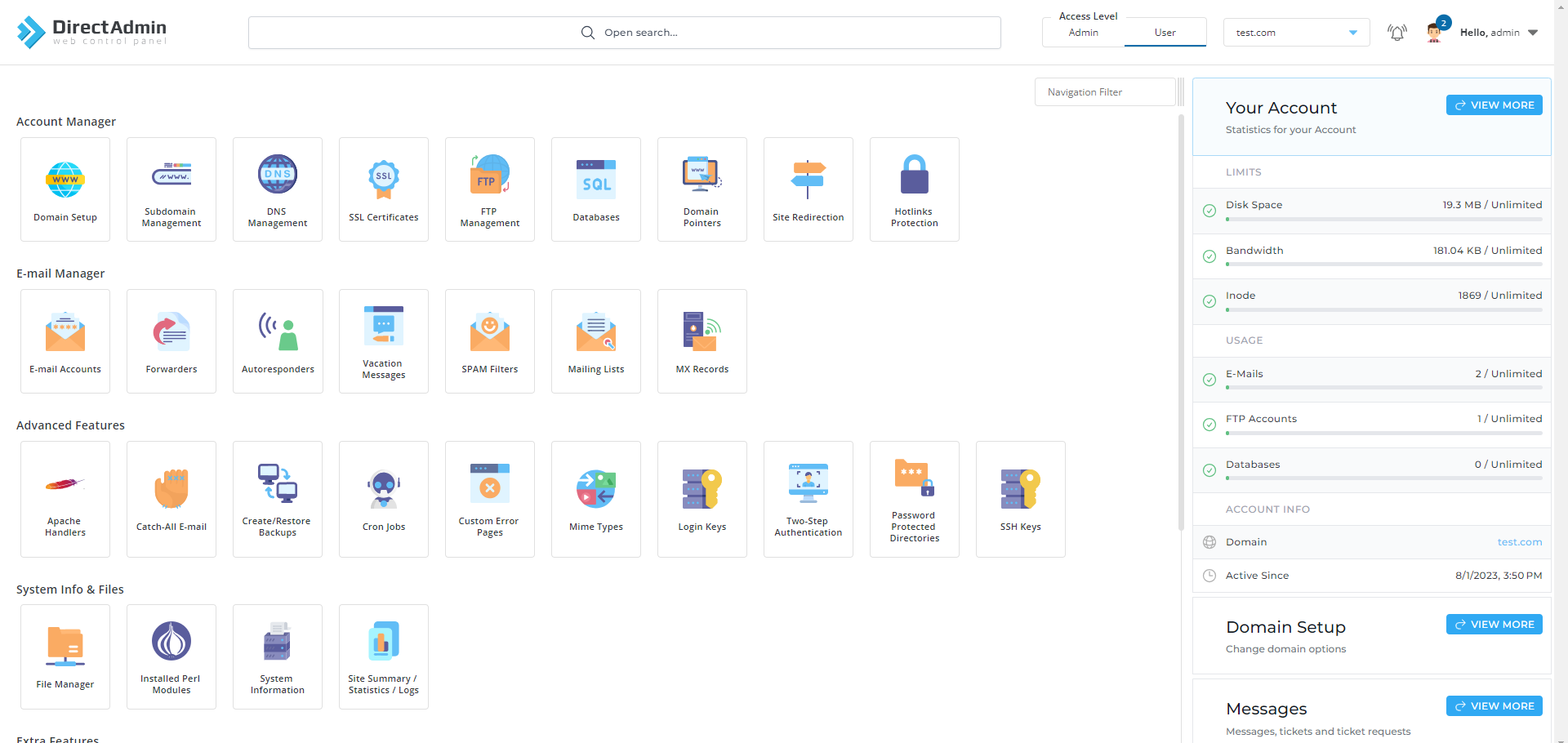Screen dimensions: 1568x743
Task: Open the Hello, admin user menu
Action: tap(1499, 33)
